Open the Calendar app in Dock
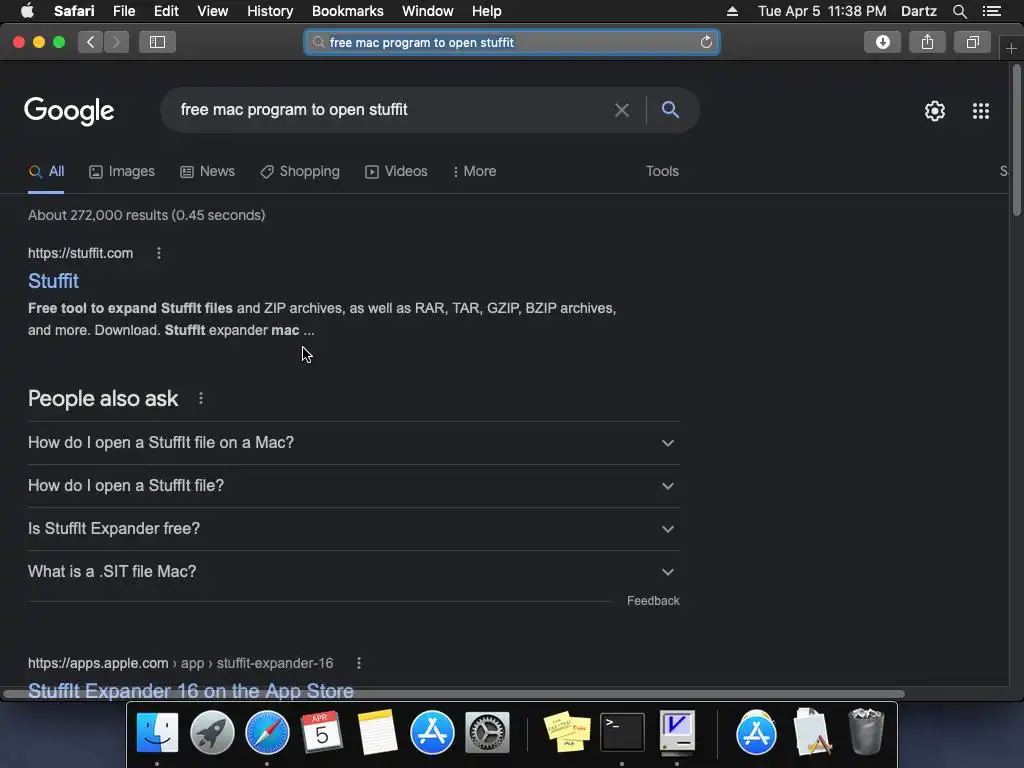 (321, 732)
